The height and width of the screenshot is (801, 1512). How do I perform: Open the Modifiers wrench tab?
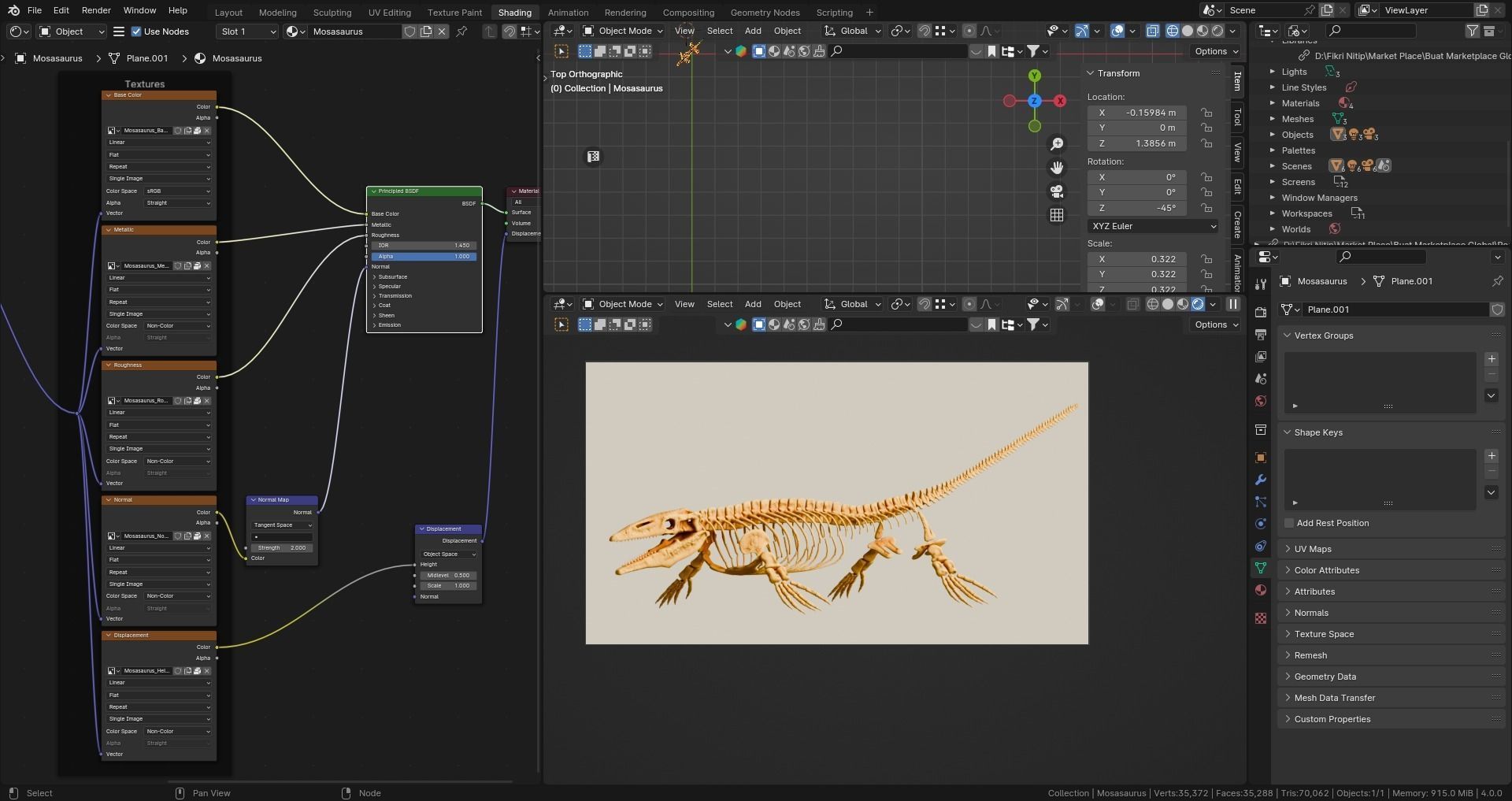[x=1261, y=480]
